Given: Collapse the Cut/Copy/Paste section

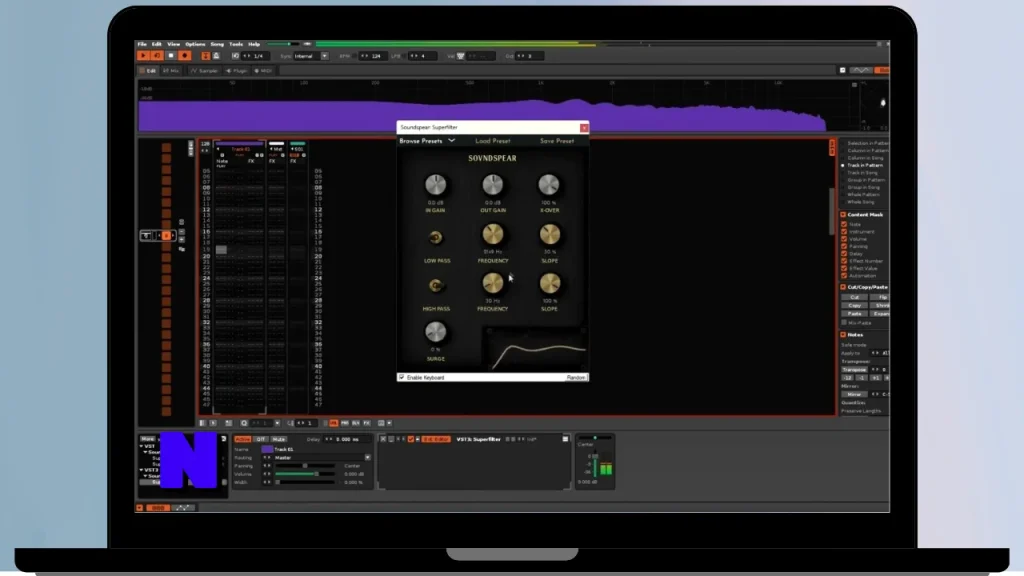Looking at the screenshot, I should click(843, 287).
